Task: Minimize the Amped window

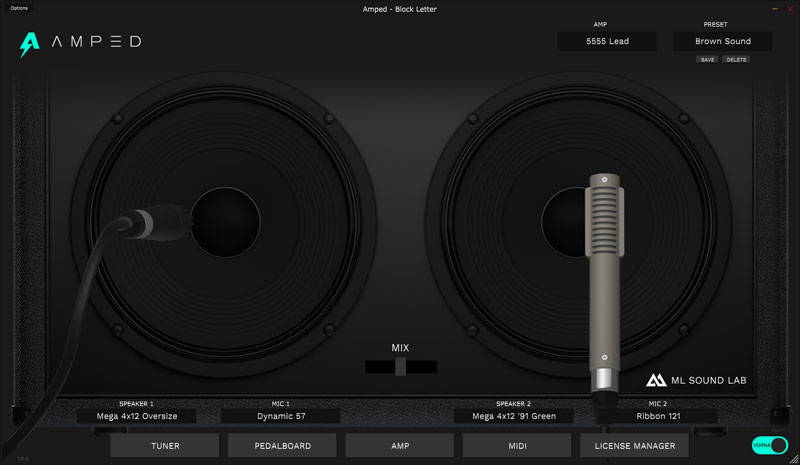Action: coord(774,9)
